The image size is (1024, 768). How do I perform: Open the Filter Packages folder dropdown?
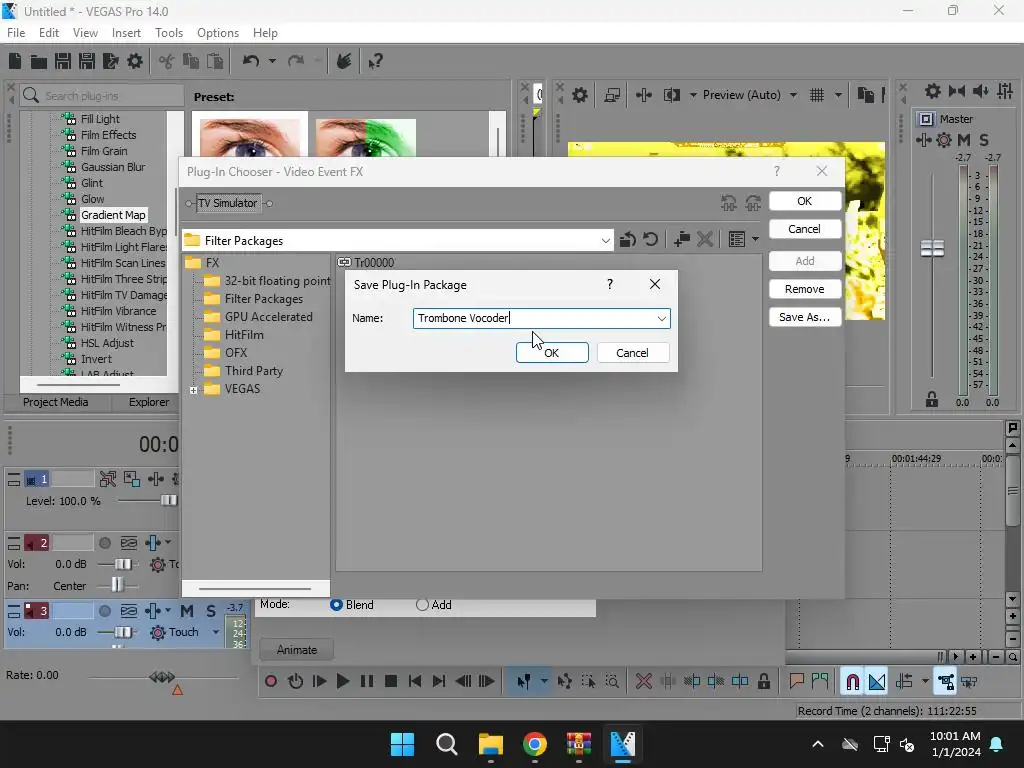coord(605,241)
